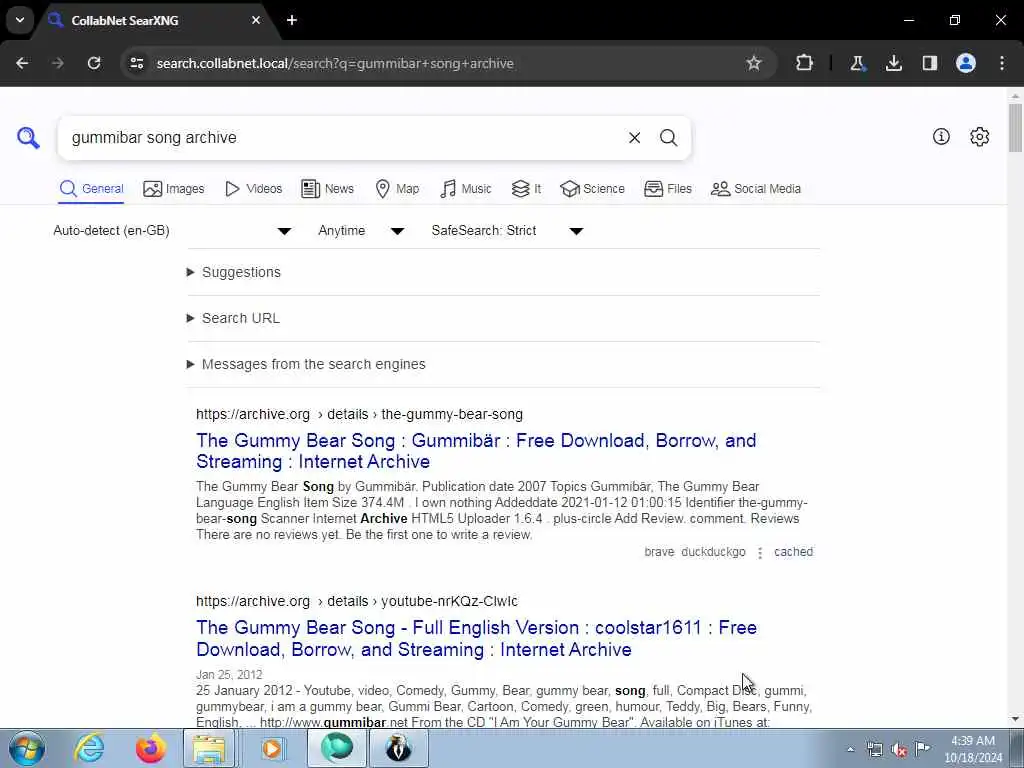Open the Auto-detect language dropdown
1024x768 pixels.
[x=172, y=231]
